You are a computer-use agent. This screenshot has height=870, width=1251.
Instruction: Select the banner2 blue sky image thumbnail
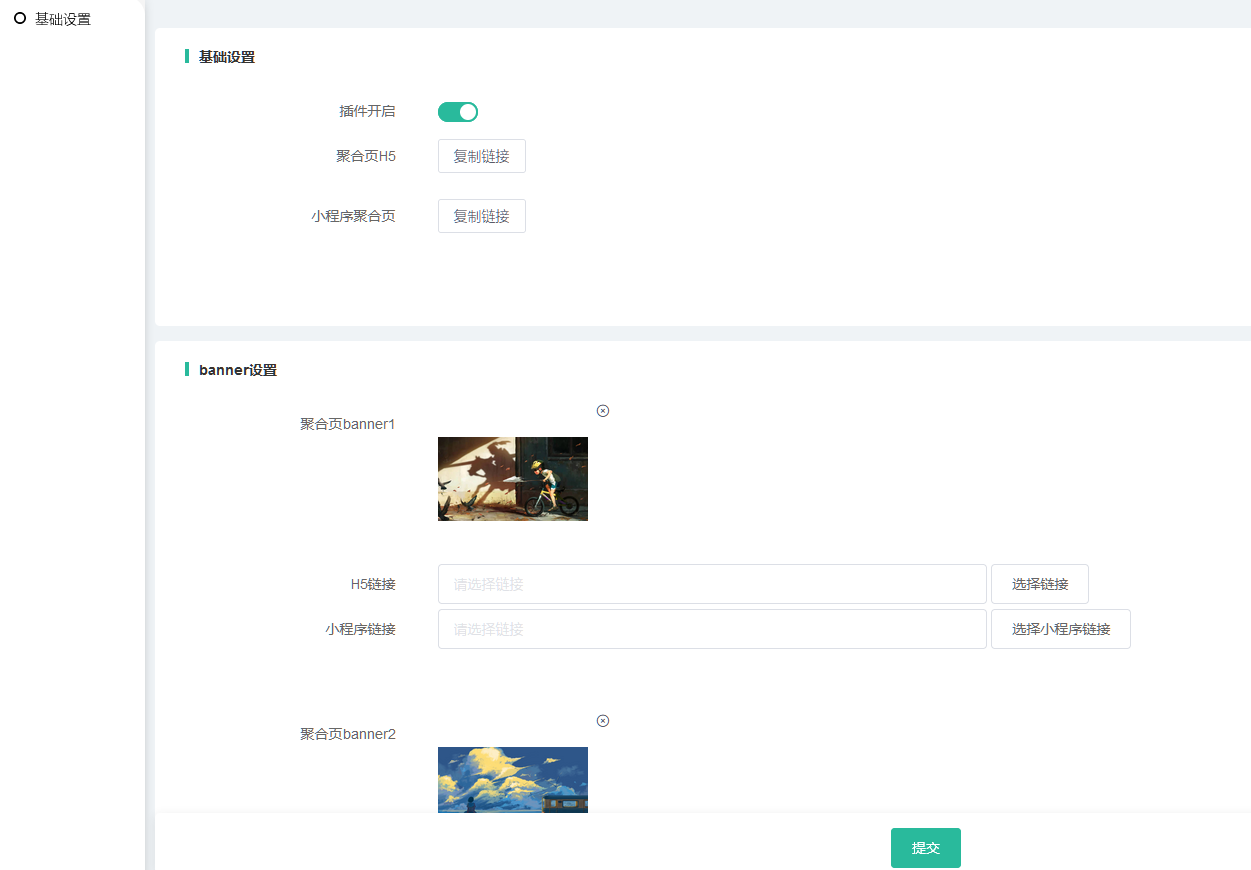coord(513,779)
